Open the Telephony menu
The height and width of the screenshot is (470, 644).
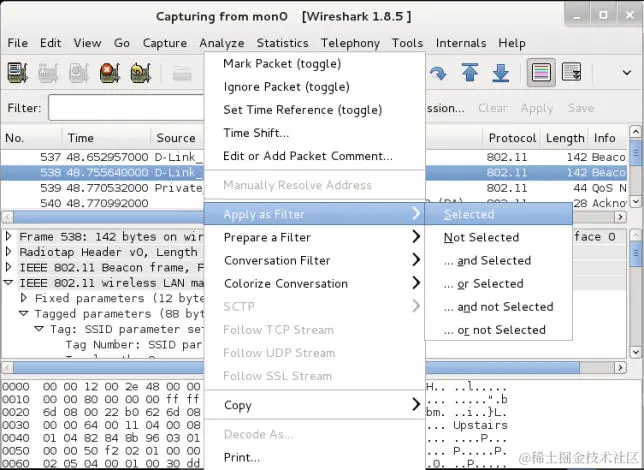pyautogui.click(x=350, y=43)
